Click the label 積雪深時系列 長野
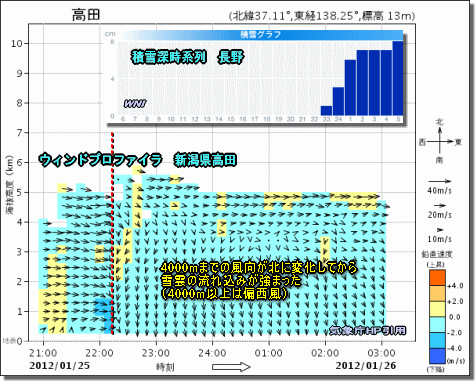The height and width of the screenshot is (381, 475). [187, 57]
